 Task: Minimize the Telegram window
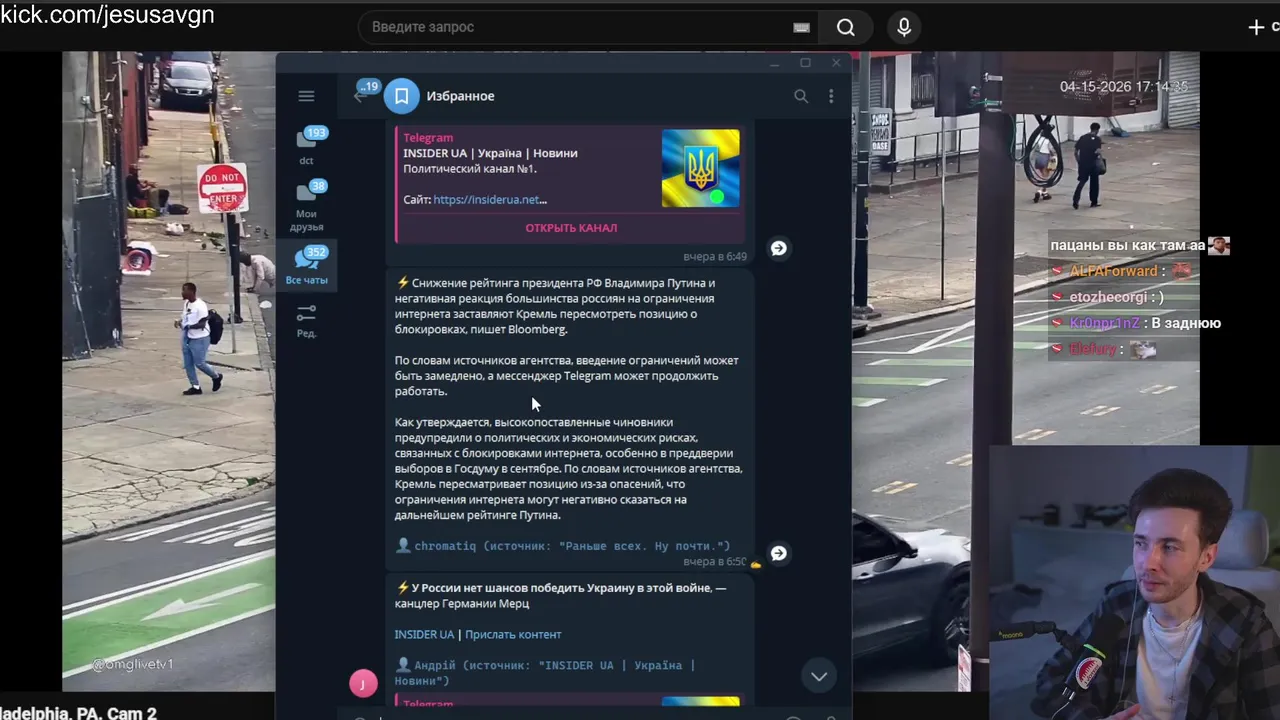[x=774, y=63]
